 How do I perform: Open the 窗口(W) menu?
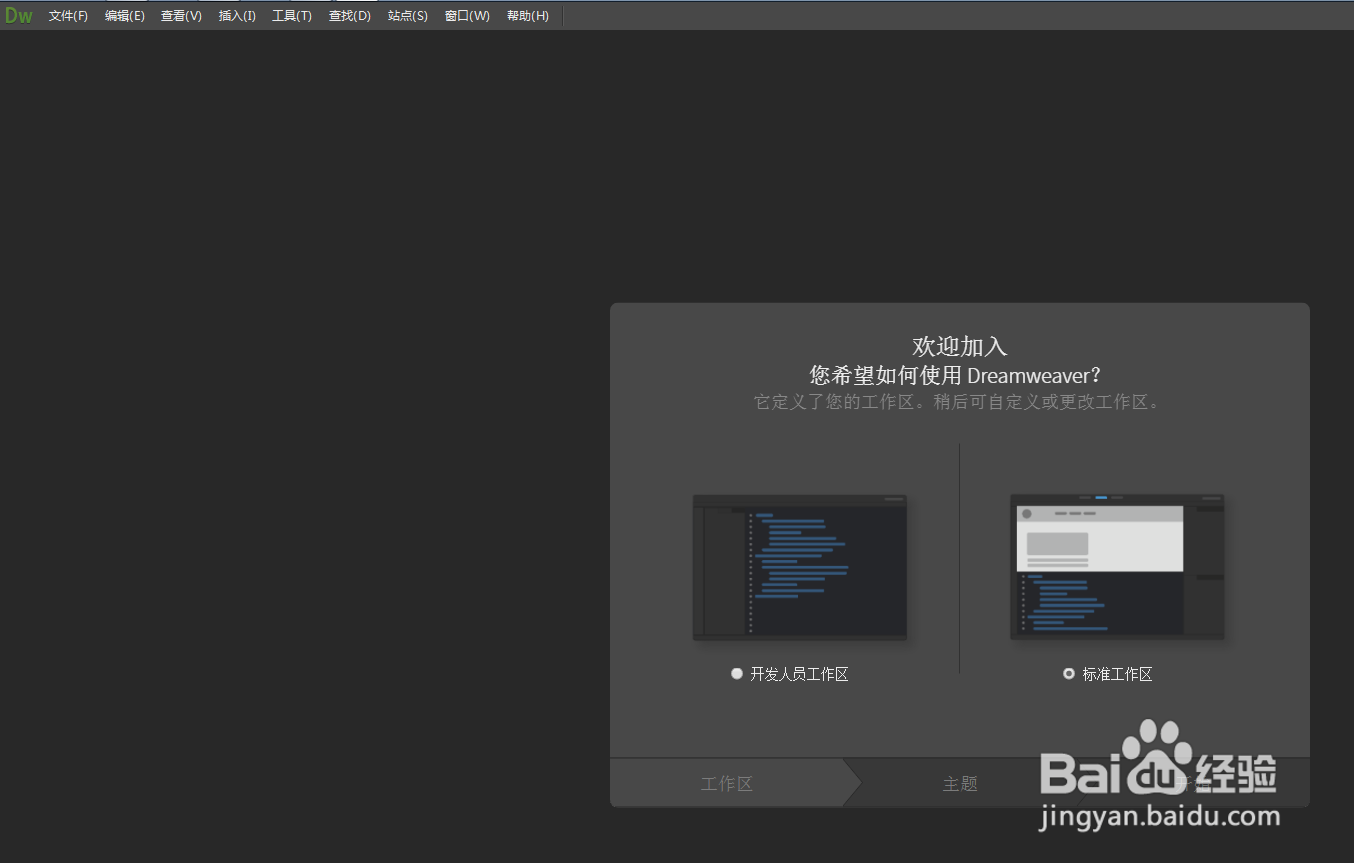(467, 16)
